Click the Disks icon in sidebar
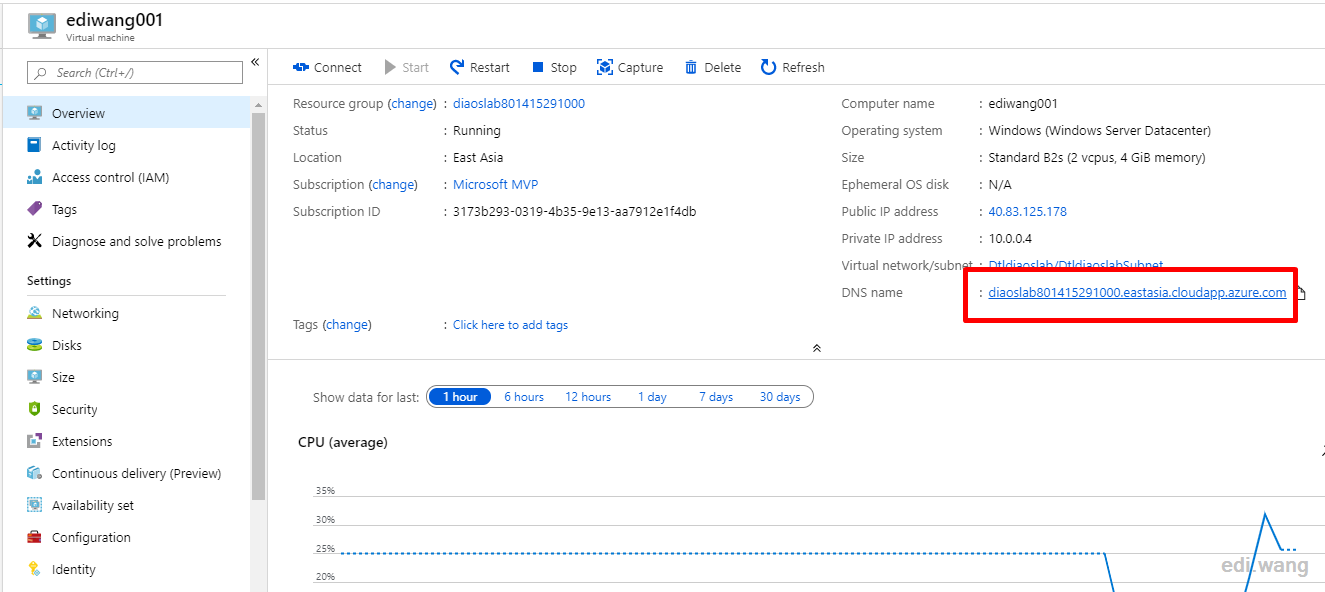1325x592 pixels. pyautogui.click(x=35, y=345)
